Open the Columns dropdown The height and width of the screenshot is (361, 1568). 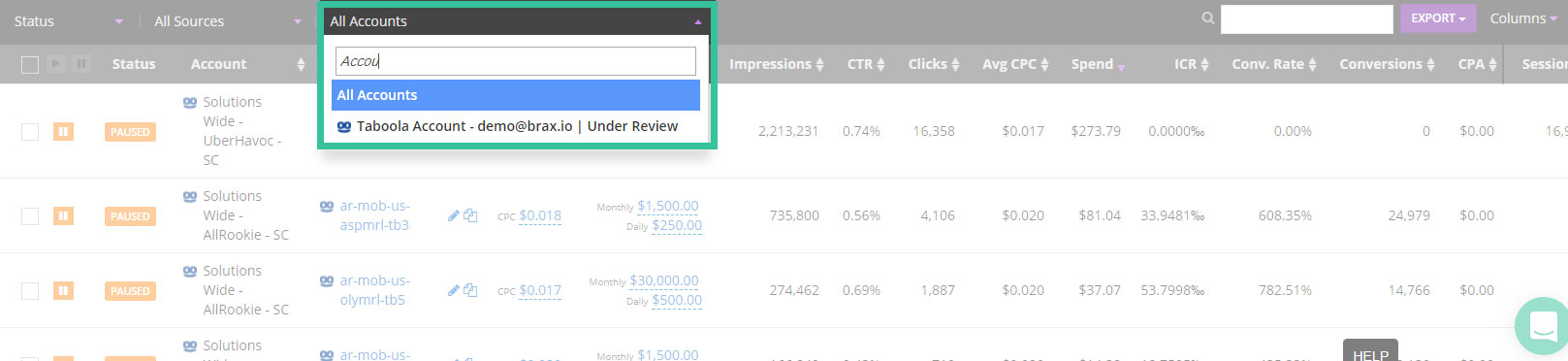tap(1523, 18)
